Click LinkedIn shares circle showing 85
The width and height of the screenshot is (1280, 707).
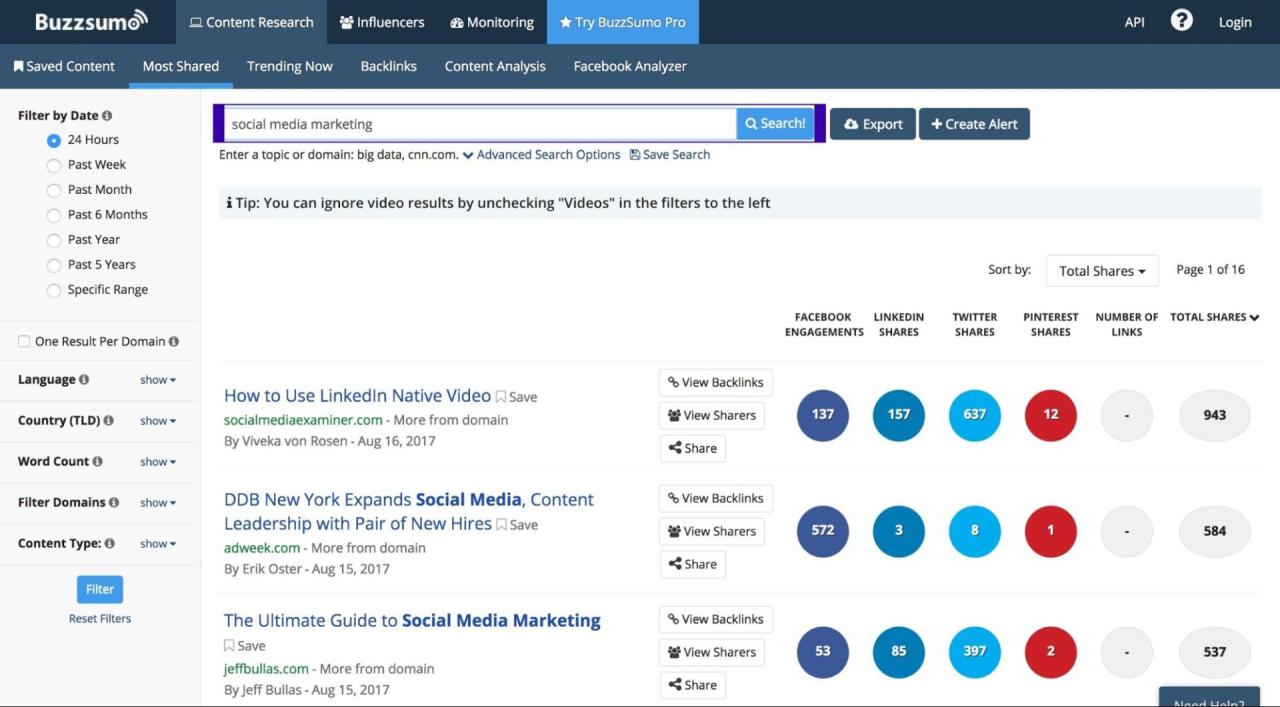click(899, 652)
